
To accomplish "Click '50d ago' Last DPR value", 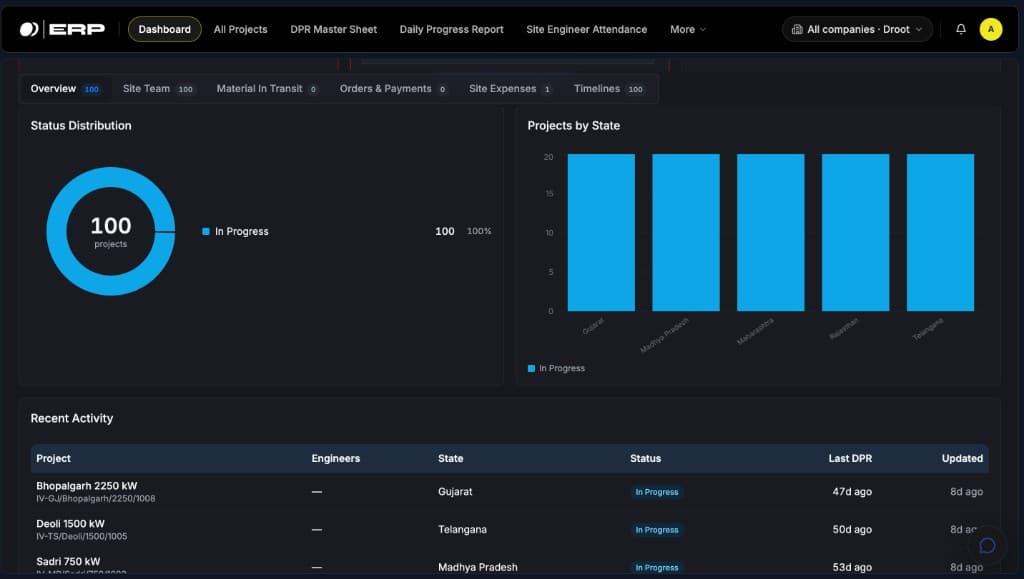I will [852, 529].
